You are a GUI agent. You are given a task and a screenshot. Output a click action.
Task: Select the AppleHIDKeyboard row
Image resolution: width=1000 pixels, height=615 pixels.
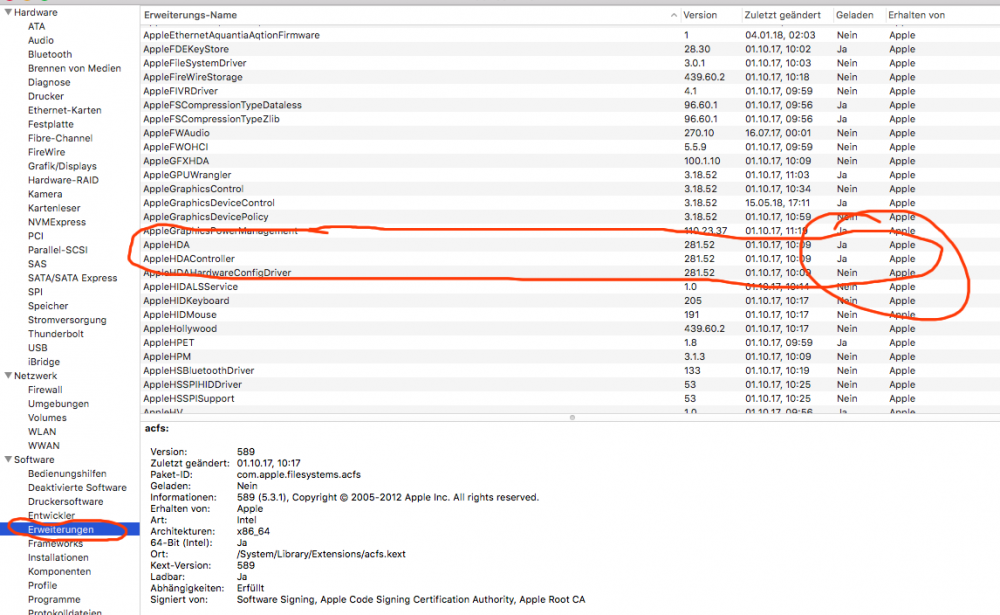(570, 300)
